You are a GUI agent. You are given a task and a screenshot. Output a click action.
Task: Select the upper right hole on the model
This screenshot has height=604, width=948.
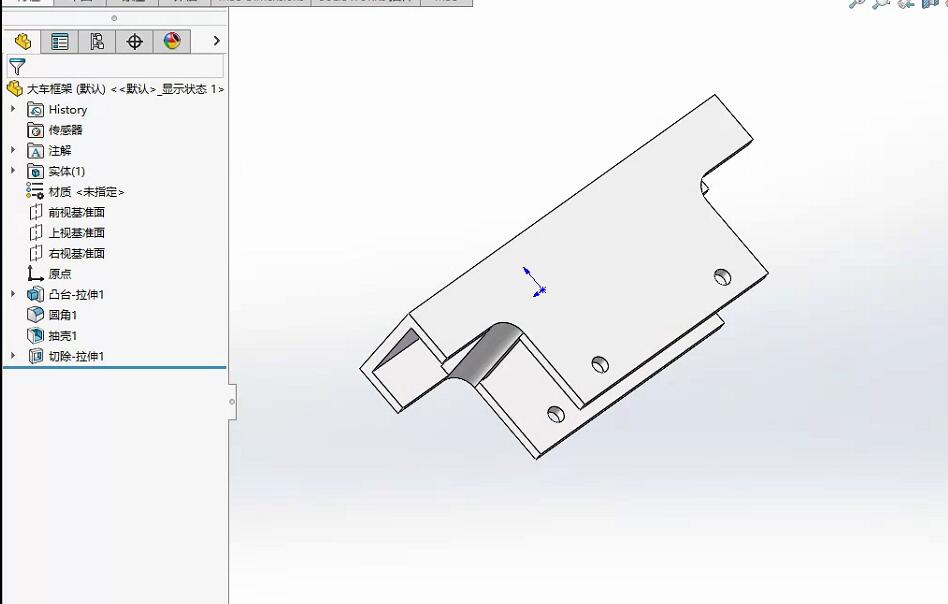(722, 277)
